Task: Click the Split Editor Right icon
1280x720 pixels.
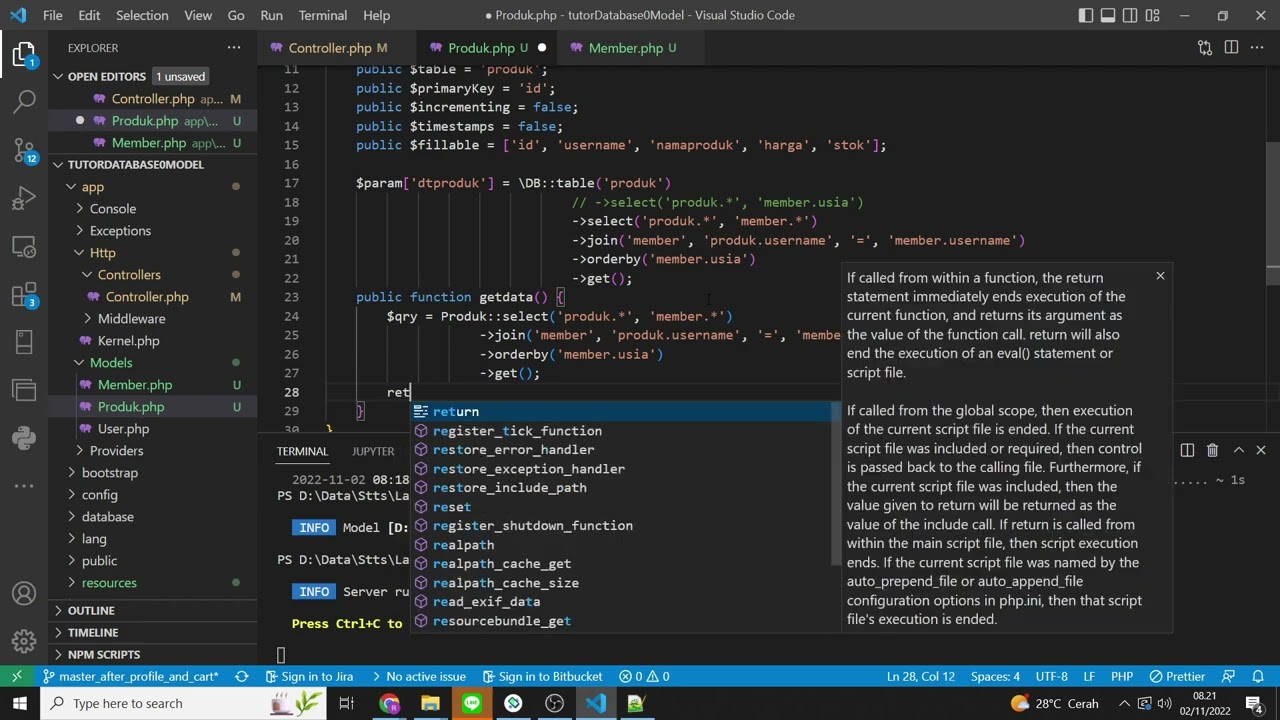Action: (x=1231, y=47)
